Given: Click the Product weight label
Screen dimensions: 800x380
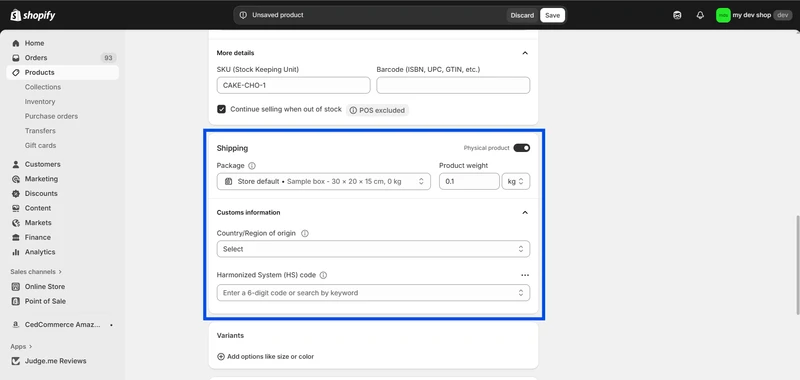Looking at the screenshot, I should [x=463, y=166].
